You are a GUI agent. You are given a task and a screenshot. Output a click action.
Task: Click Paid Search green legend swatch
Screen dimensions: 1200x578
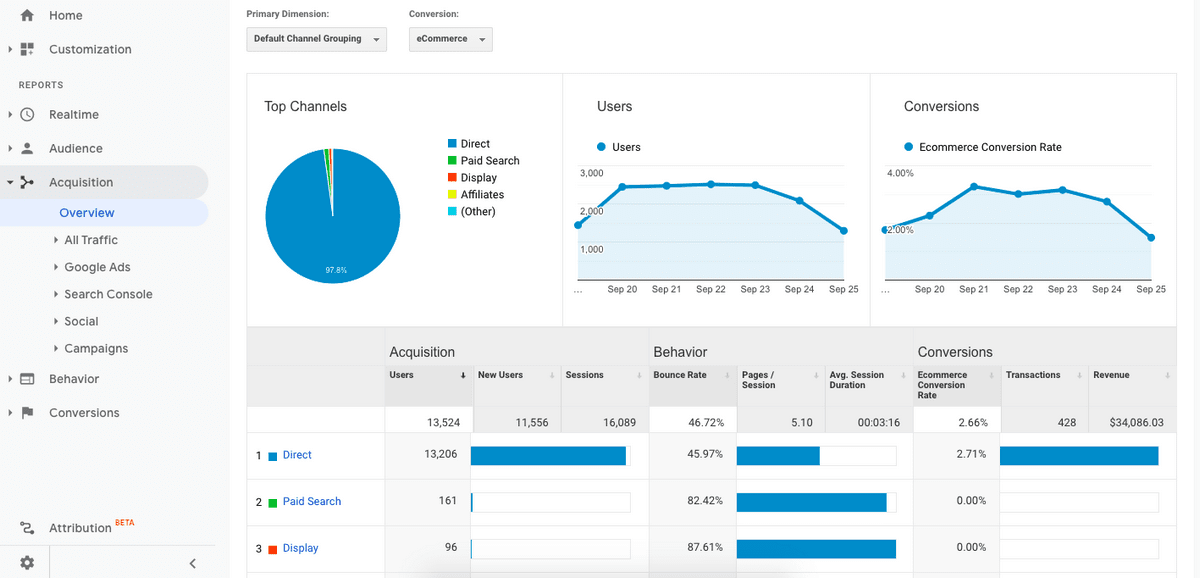point(452,161)
